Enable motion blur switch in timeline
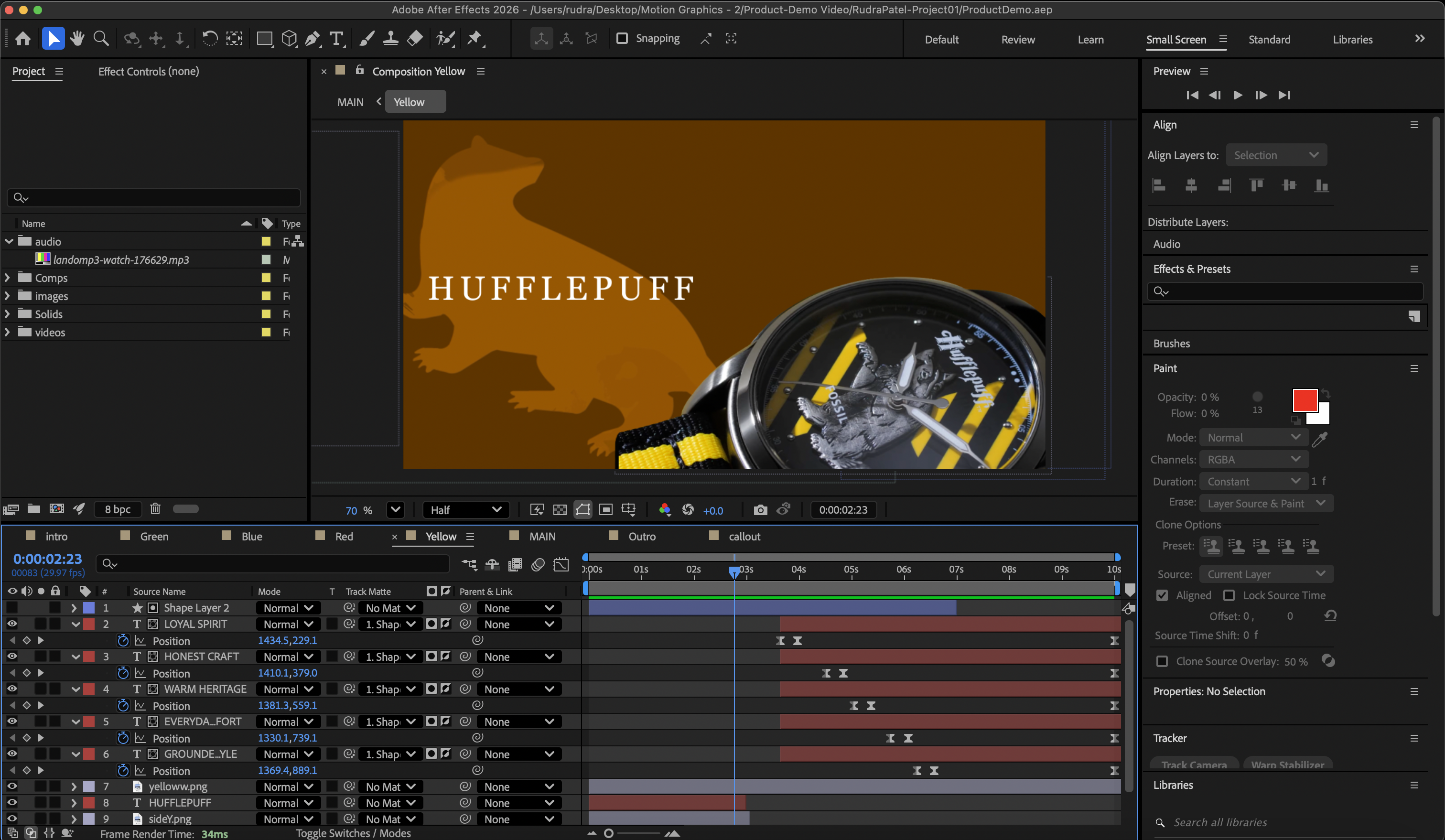The width and height of the screenshot is (1445, 840). [538, 564]
